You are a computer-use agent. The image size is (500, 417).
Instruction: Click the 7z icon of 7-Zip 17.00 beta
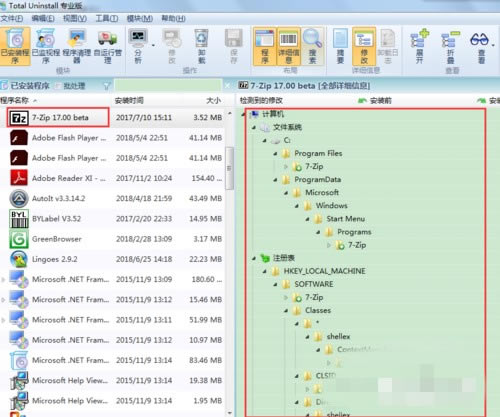click(x=19, y=118)
